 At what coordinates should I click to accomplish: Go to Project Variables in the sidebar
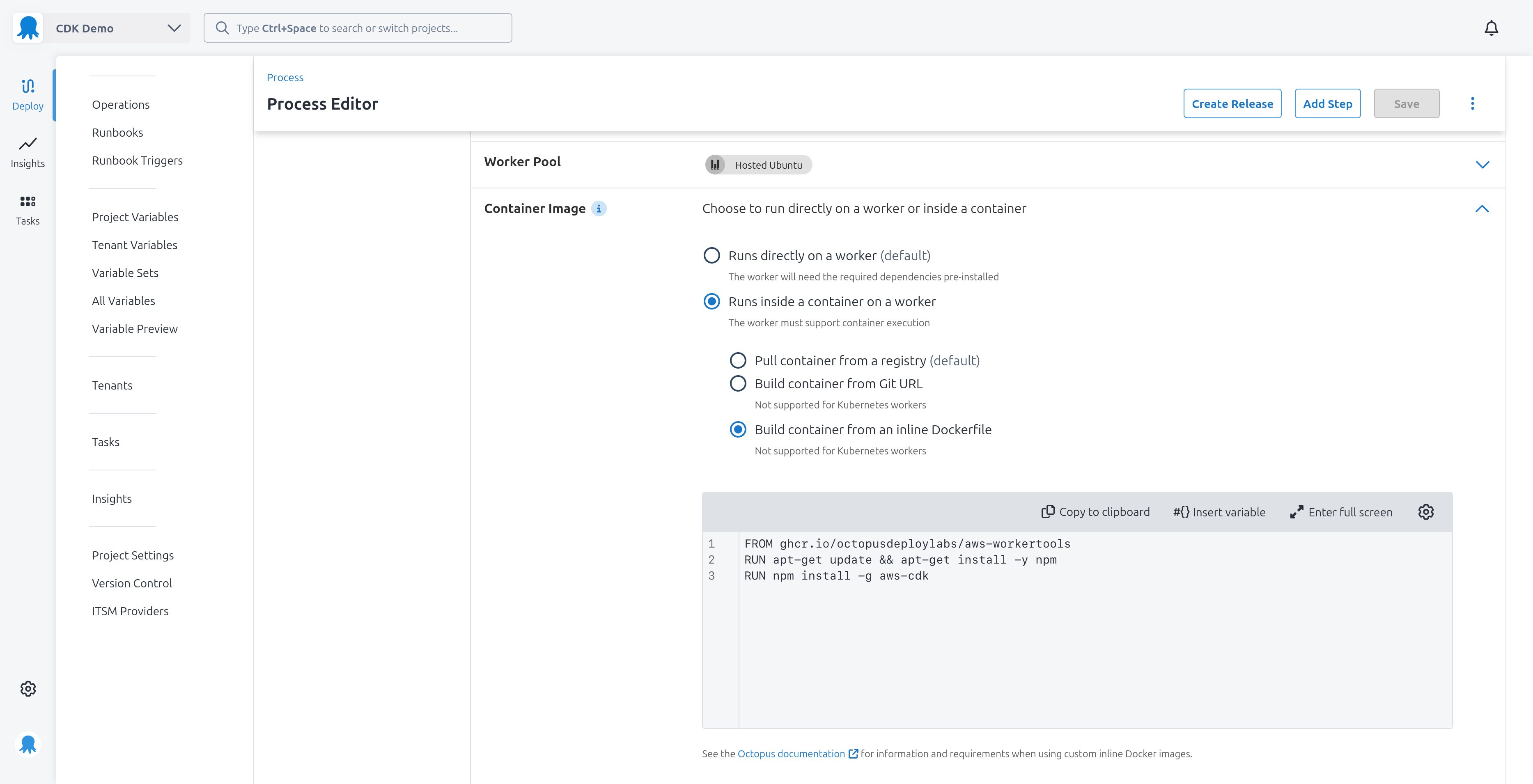coord(135,216)
